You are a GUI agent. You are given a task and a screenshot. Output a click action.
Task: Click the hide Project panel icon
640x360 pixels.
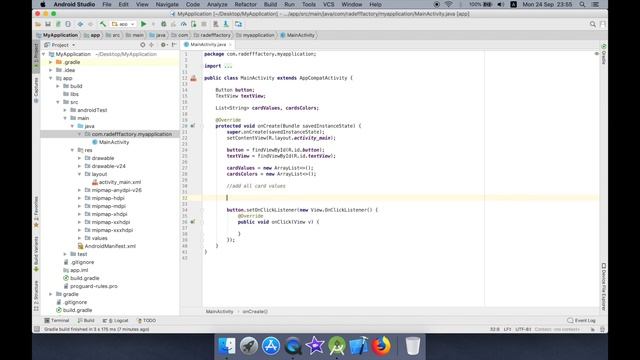click(174, 45)
